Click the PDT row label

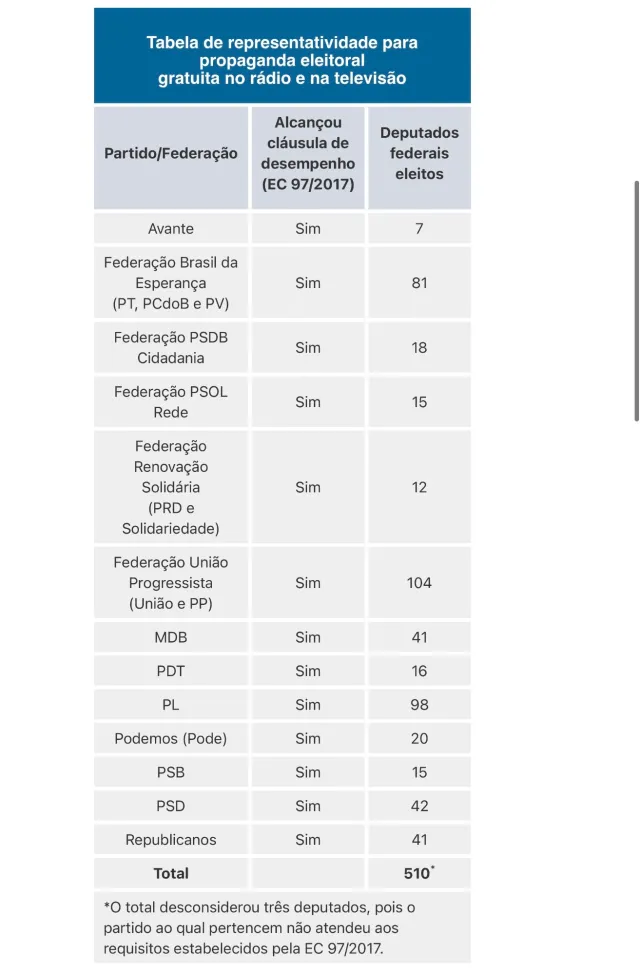[171, 671]
